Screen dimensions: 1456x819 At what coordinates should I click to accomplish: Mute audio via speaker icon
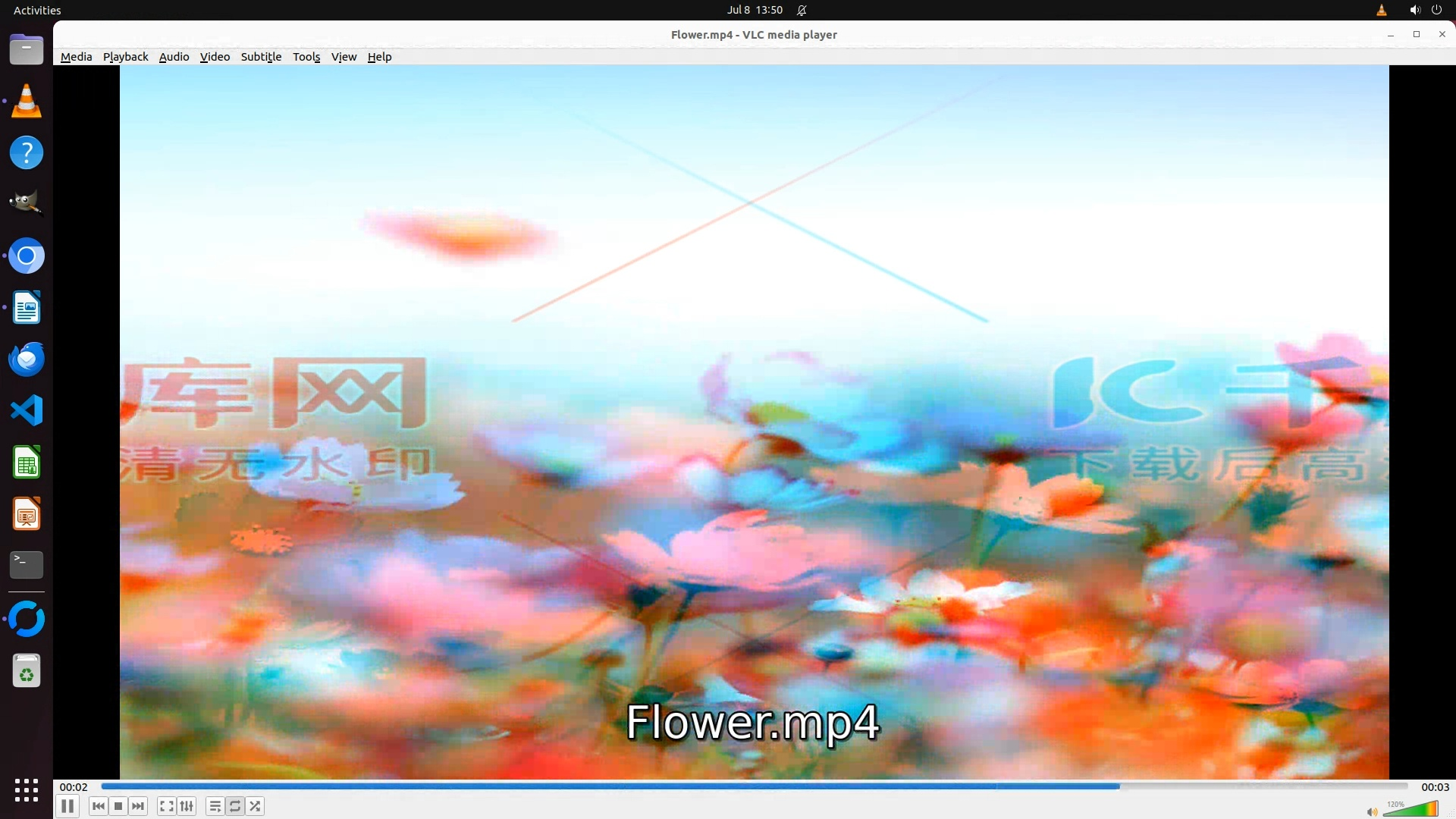[1371, 811]
